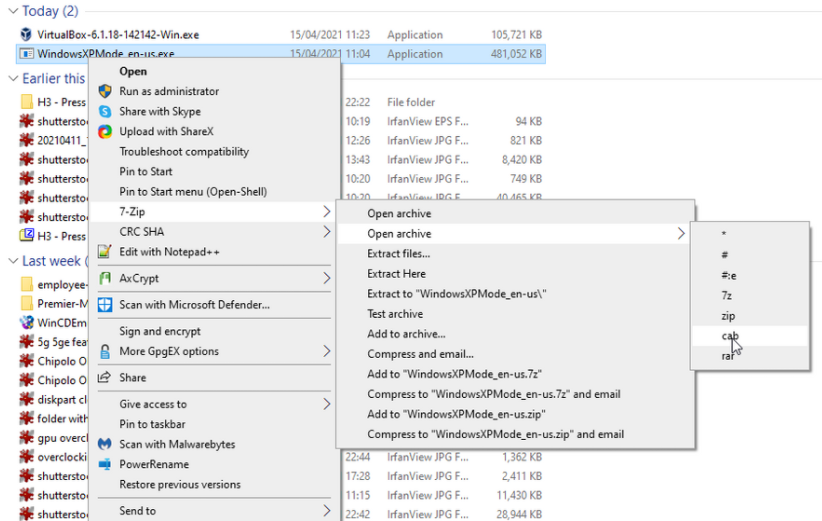Expand the More GpgEX options arrow
The height and width of the screenshot is (521, 822).
click(x=327, y=351)
